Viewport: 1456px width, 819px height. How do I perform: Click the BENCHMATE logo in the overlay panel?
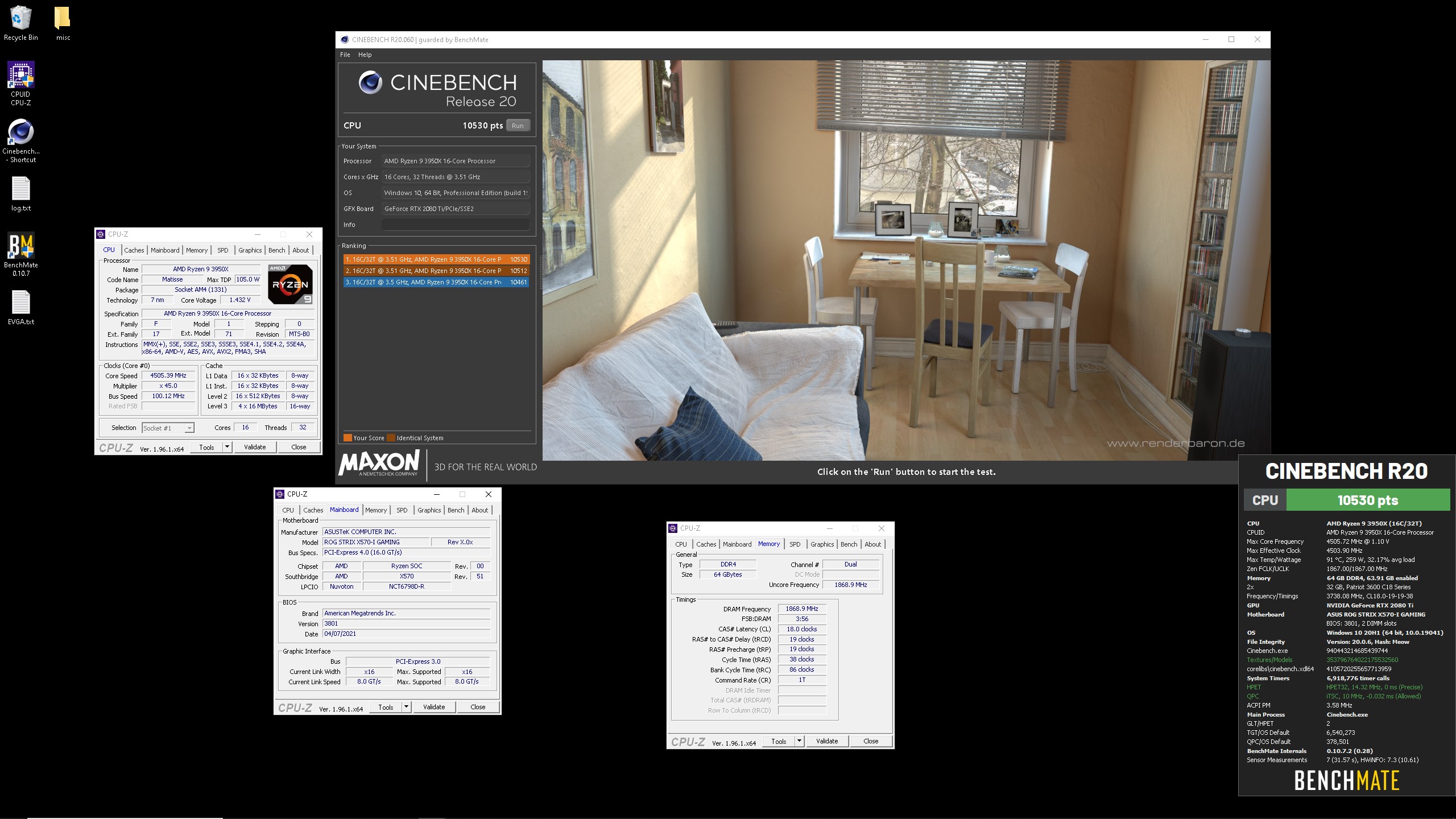[x=1347, y=780]
